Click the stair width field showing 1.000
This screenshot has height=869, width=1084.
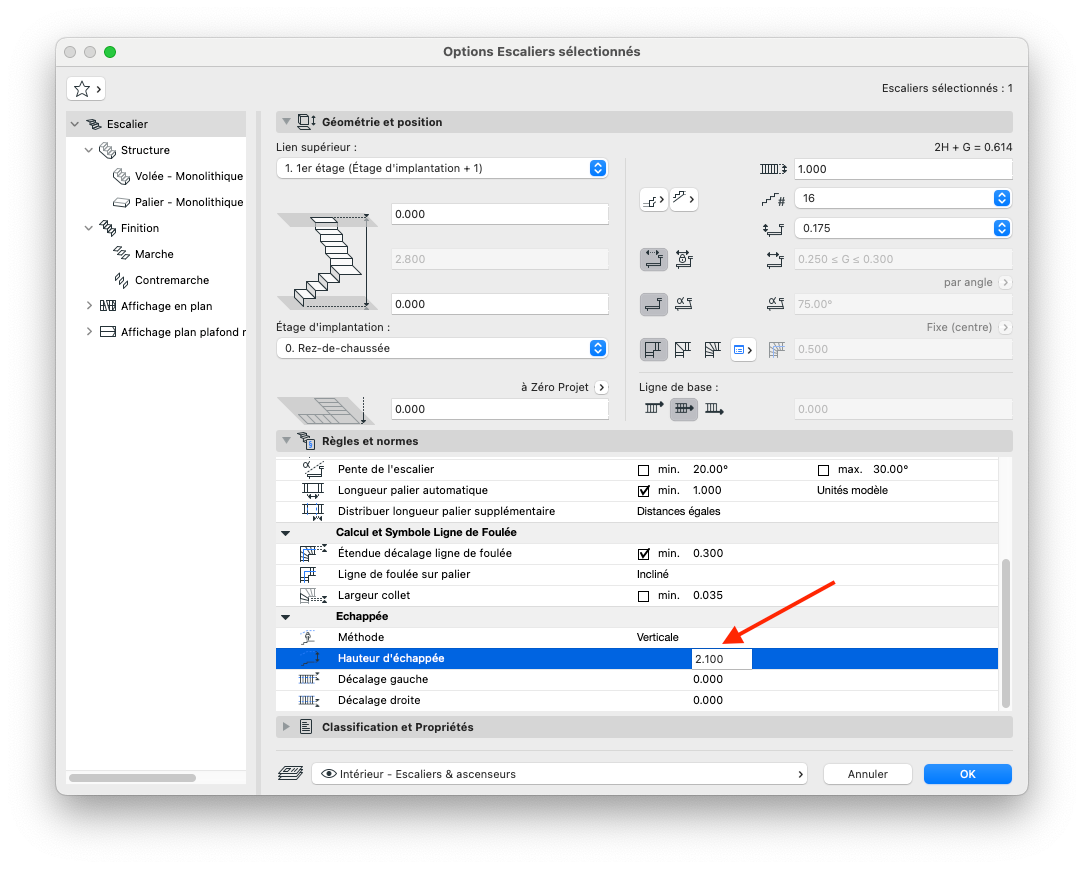click(x=903, y=169)
